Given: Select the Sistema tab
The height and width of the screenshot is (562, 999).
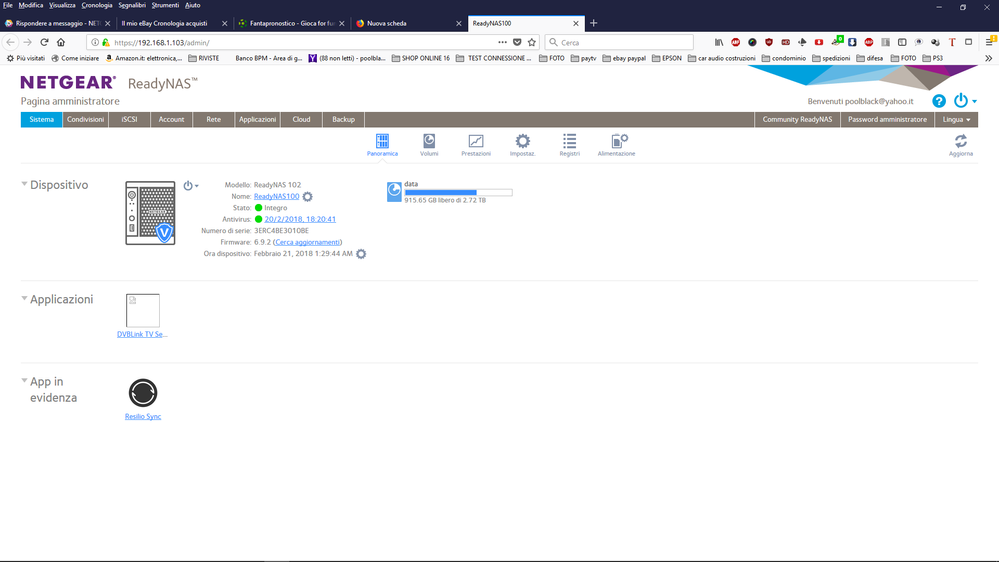Looking at the screenshot, I should point(41,119).
